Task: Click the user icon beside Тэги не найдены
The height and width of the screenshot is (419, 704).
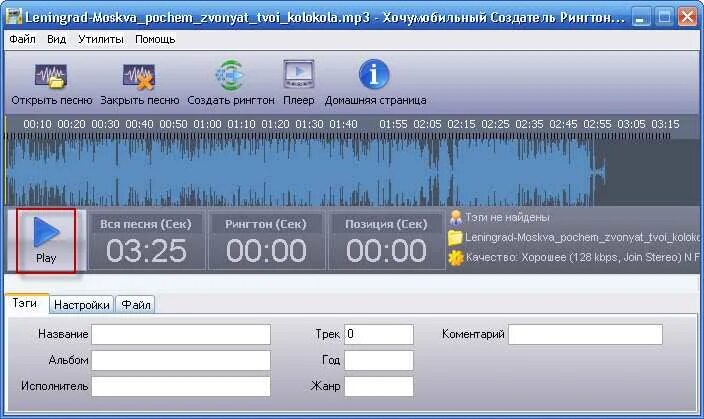Action: 455,218
